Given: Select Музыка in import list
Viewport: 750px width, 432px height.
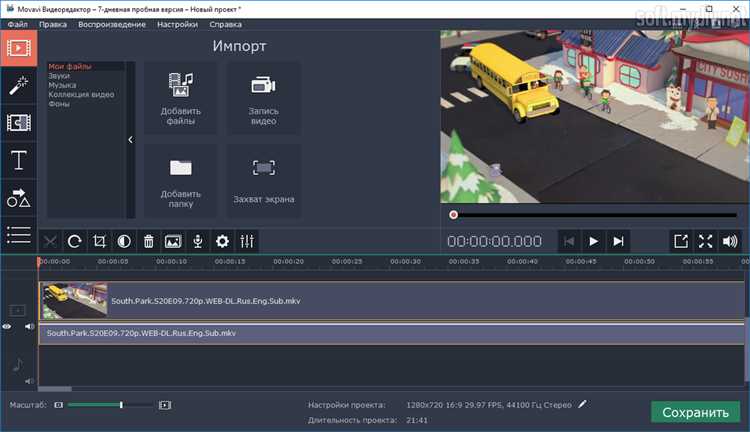Looking at the screenshot, I should coord(62,85).
